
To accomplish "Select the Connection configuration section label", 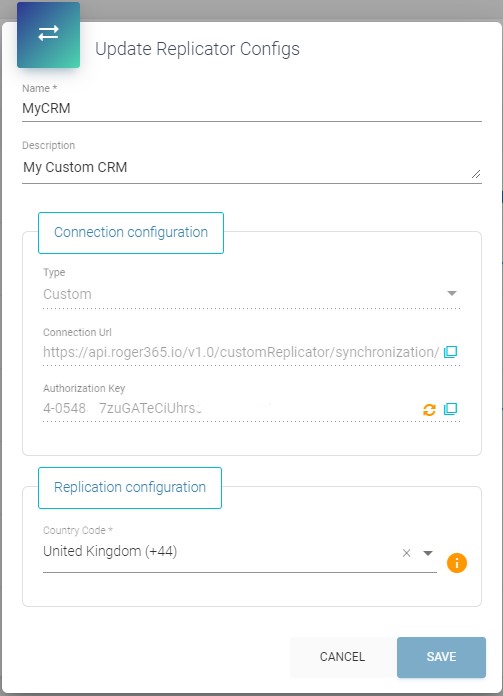I will click(x=131, y=233).
